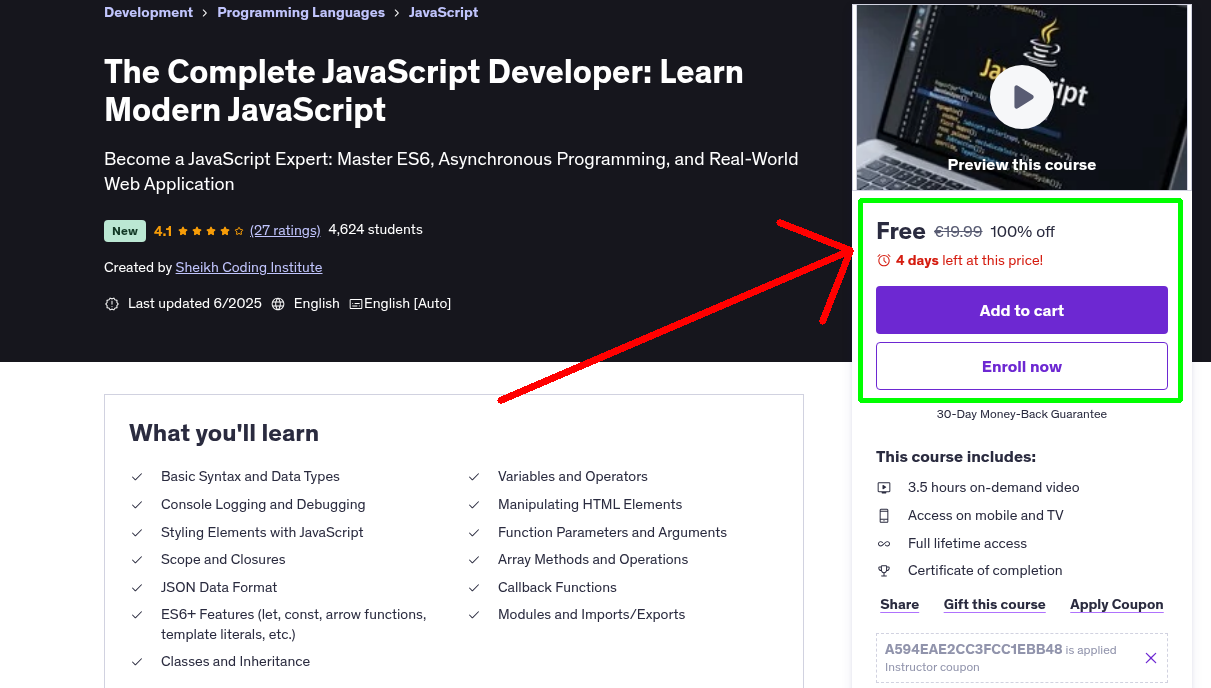Click the on-demand video icon
The image size is (1211, 688).
tap(884, 488)
